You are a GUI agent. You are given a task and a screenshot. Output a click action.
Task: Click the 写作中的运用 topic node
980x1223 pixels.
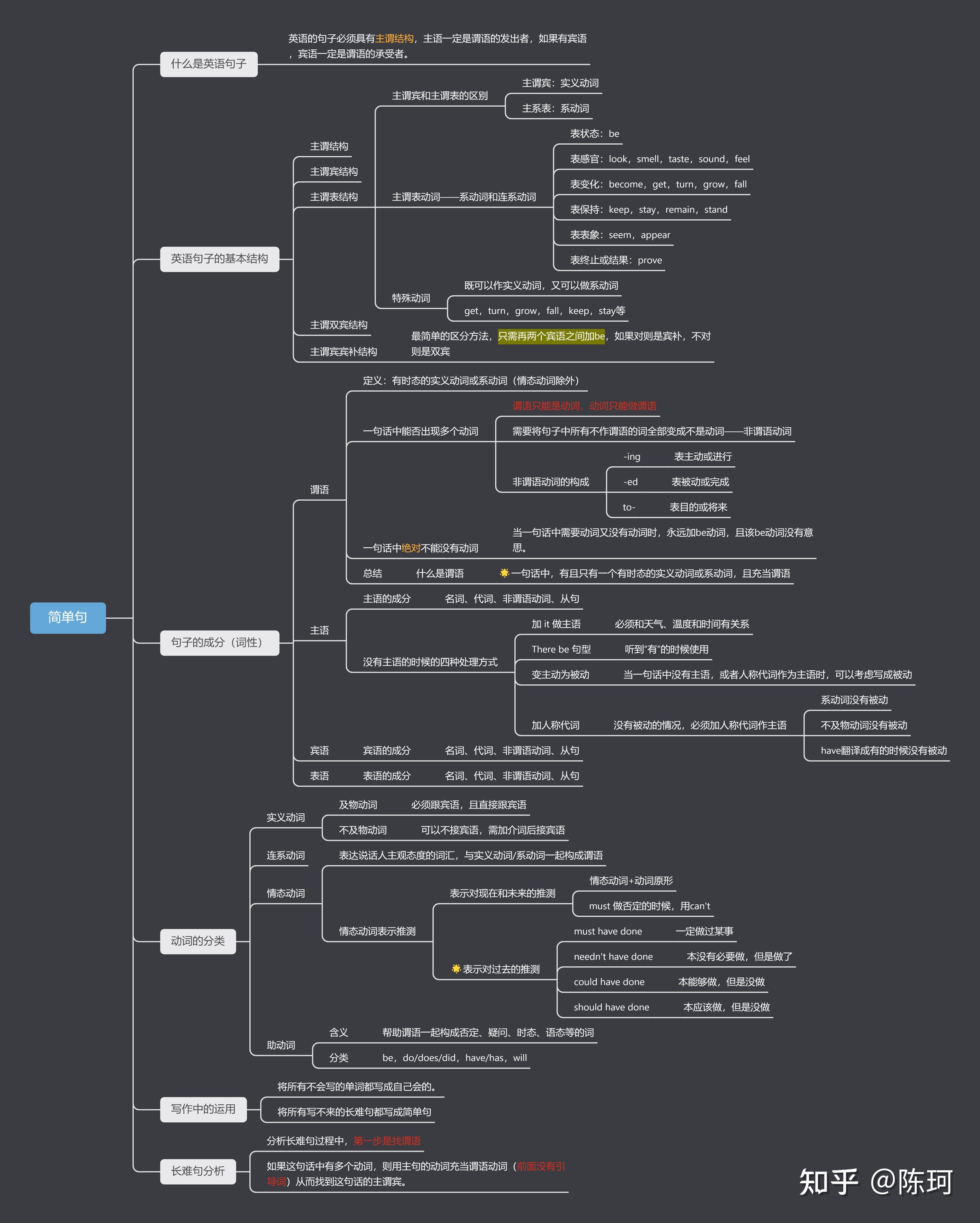click(x=203, y=1109)
